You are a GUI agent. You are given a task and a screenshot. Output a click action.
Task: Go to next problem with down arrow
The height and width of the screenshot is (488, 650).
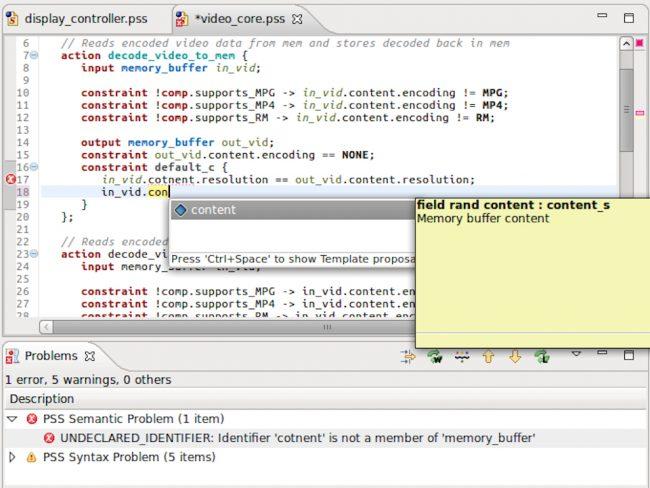point(515,357)
